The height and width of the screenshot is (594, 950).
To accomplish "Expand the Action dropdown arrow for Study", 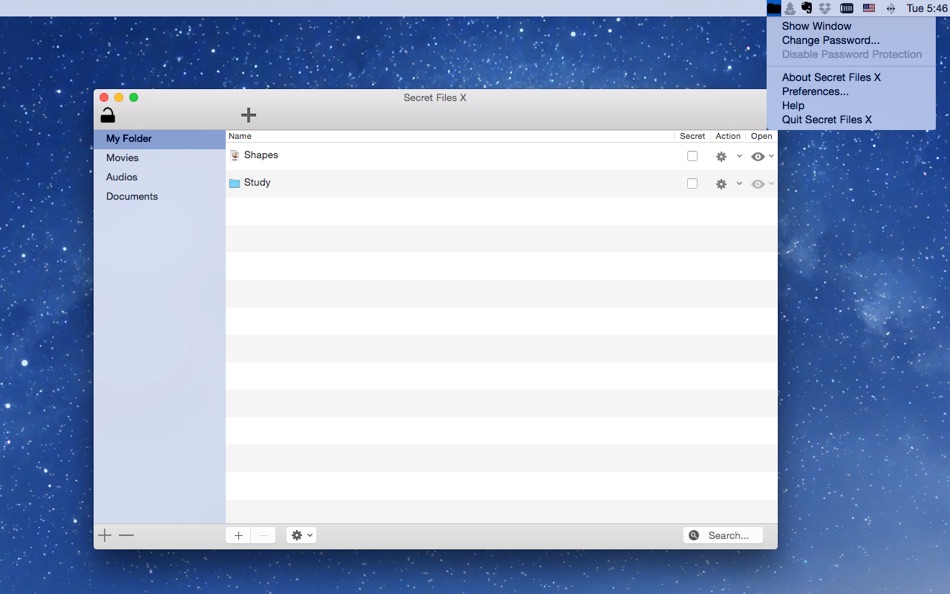I will (739, 183).
